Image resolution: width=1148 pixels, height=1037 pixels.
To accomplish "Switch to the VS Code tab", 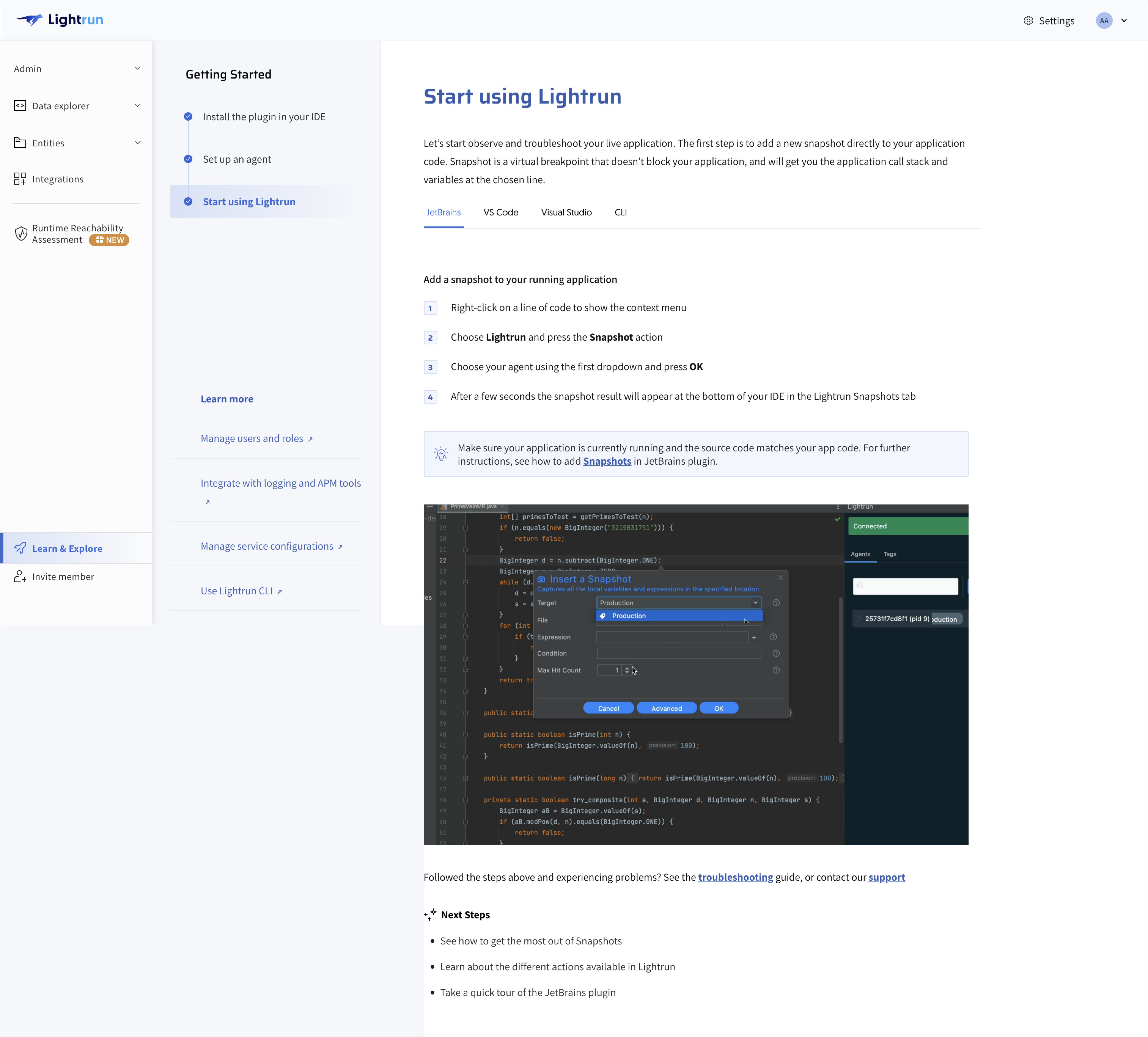I will [x=501, y=212].
